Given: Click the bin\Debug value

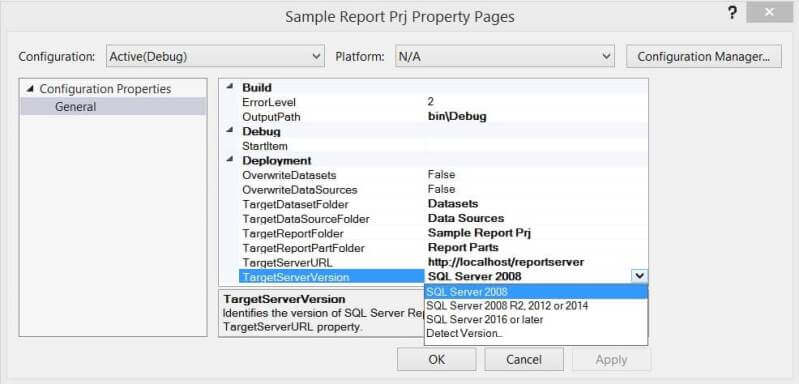Looking at the screenshot, I should pyautogui.click(x=457, y=117).
